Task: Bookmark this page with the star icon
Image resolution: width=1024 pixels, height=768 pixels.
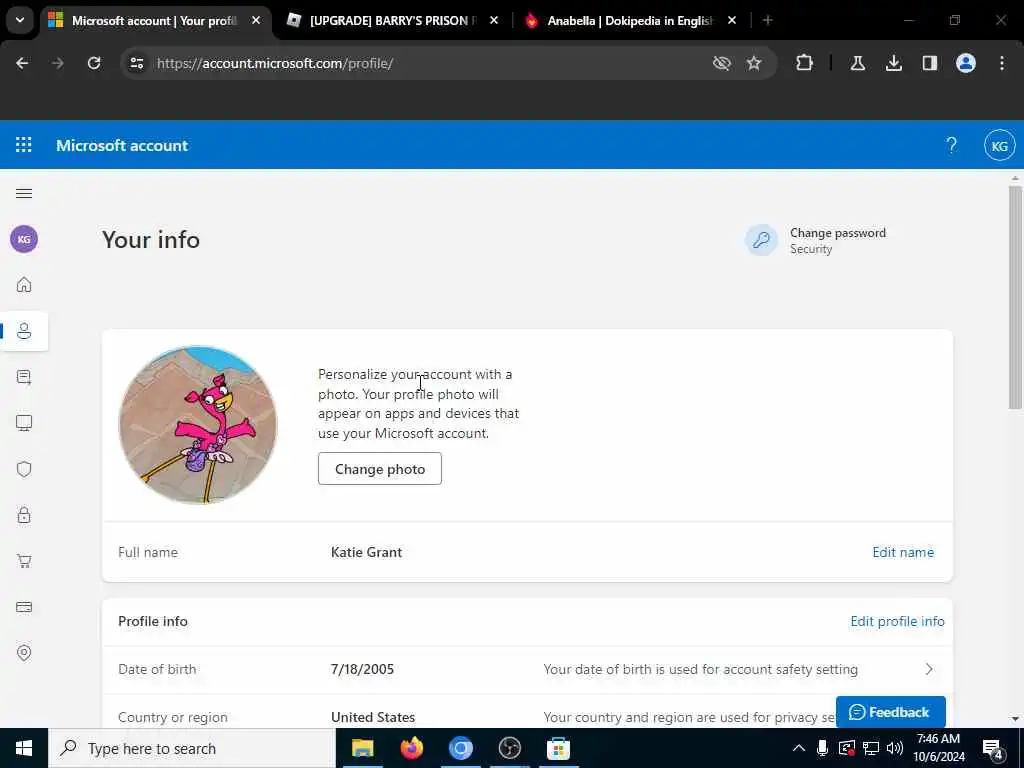Action: tap(754, 63)
